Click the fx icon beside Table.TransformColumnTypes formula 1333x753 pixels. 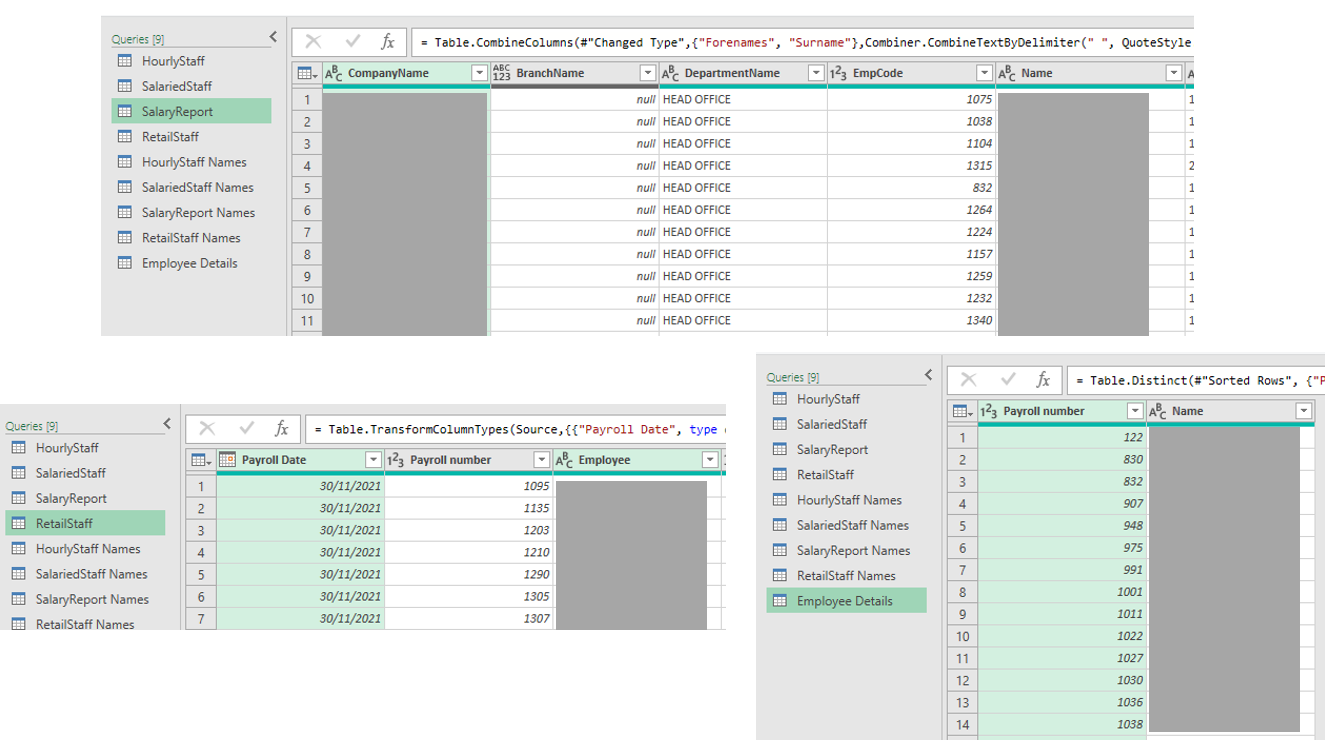pos(282,429)
